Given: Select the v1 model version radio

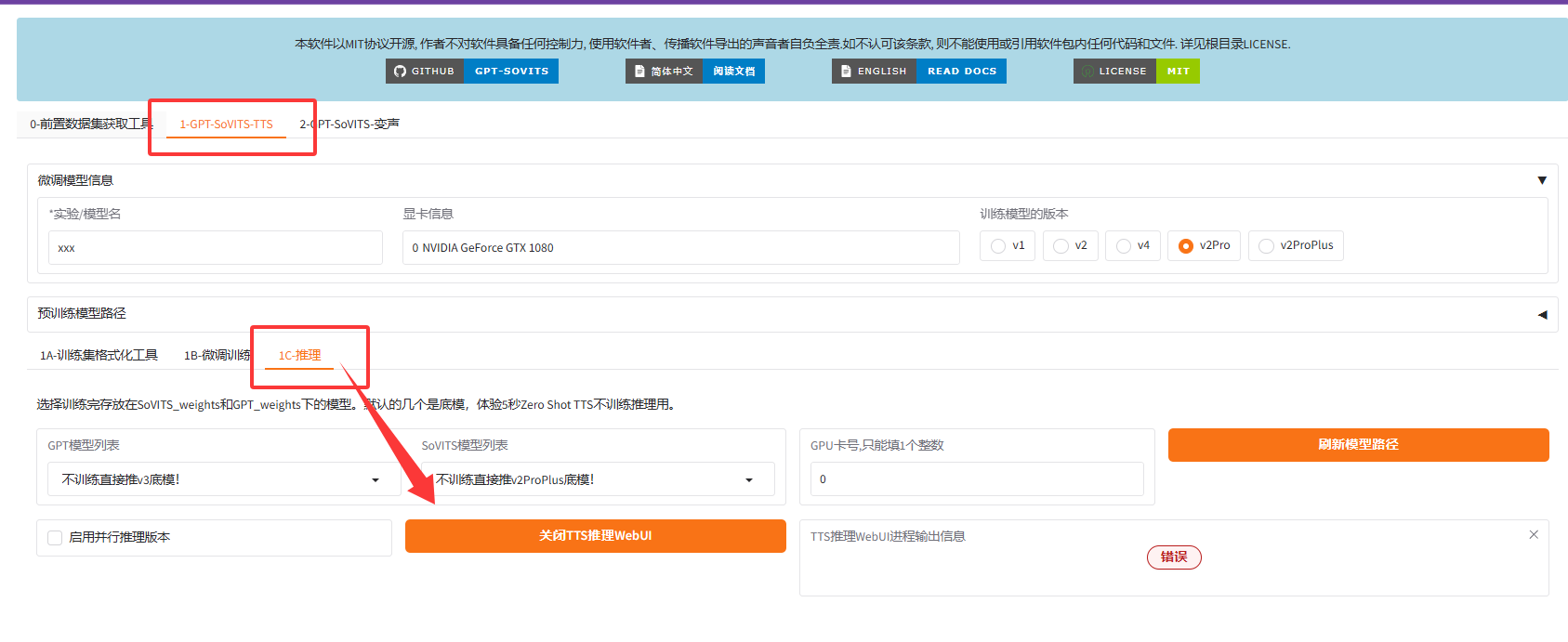Looking at the screenshot, I should (998, 246).
